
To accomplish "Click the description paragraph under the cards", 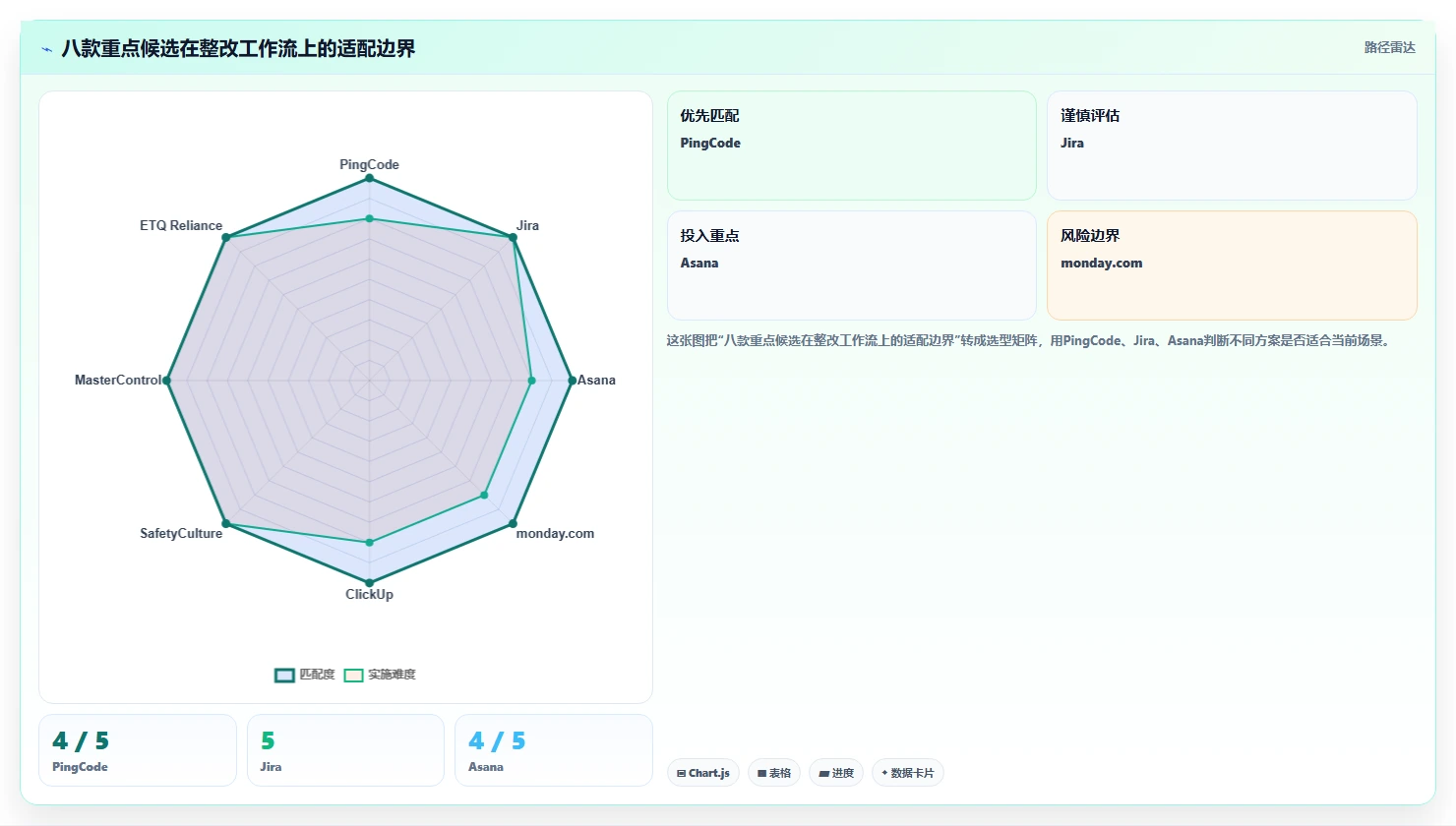I will coord(1030,340).
